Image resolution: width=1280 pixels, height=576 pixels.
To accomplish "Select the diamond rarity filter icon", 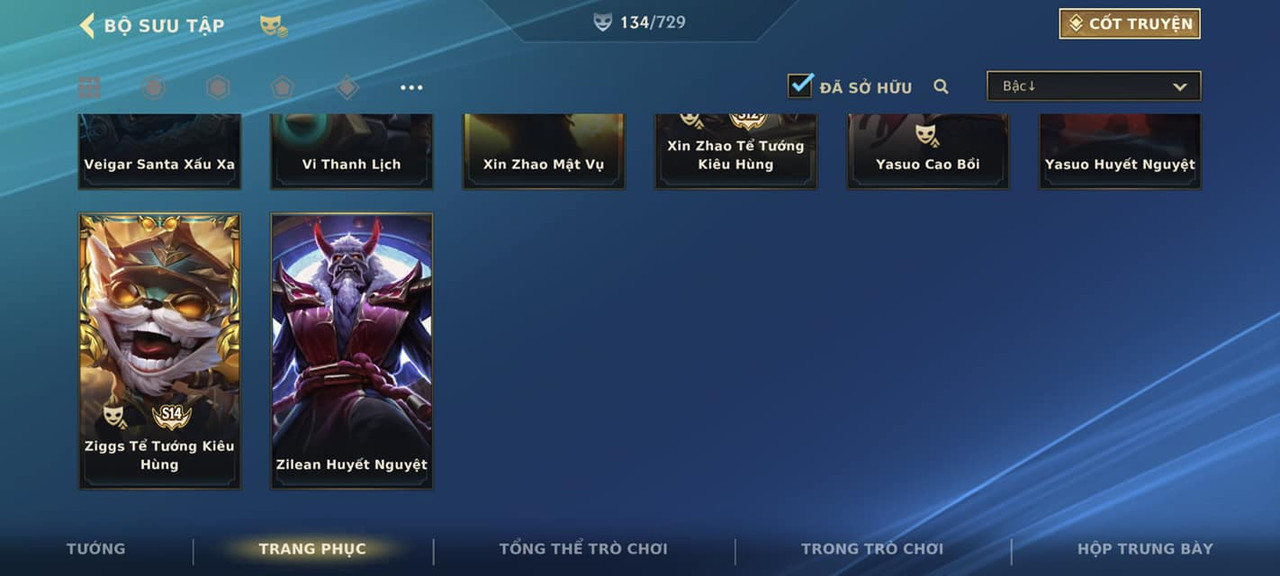I will (347, 88).
